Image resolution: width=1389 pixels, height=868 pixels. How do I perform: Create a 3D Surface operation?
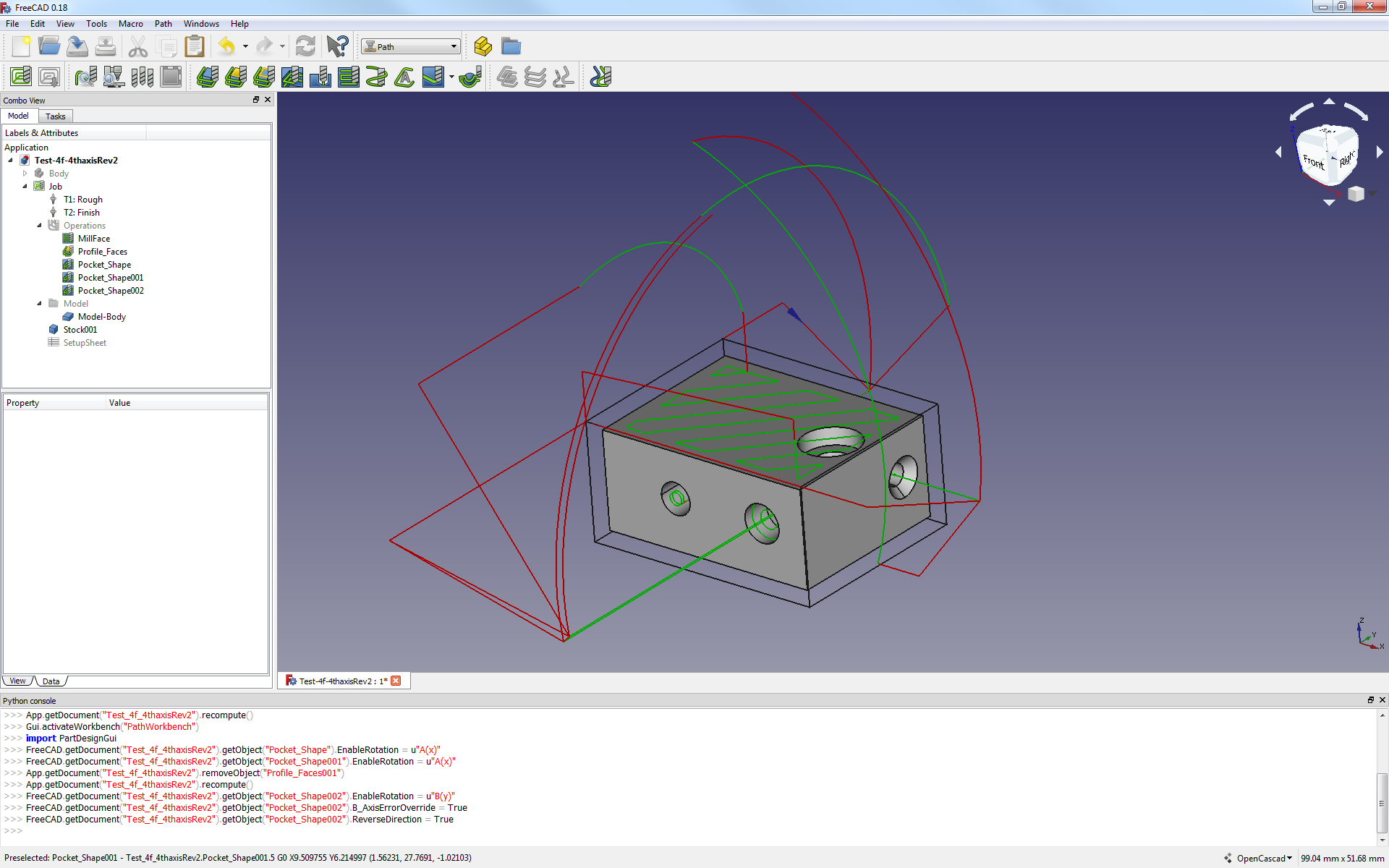[x=433, y=77]
